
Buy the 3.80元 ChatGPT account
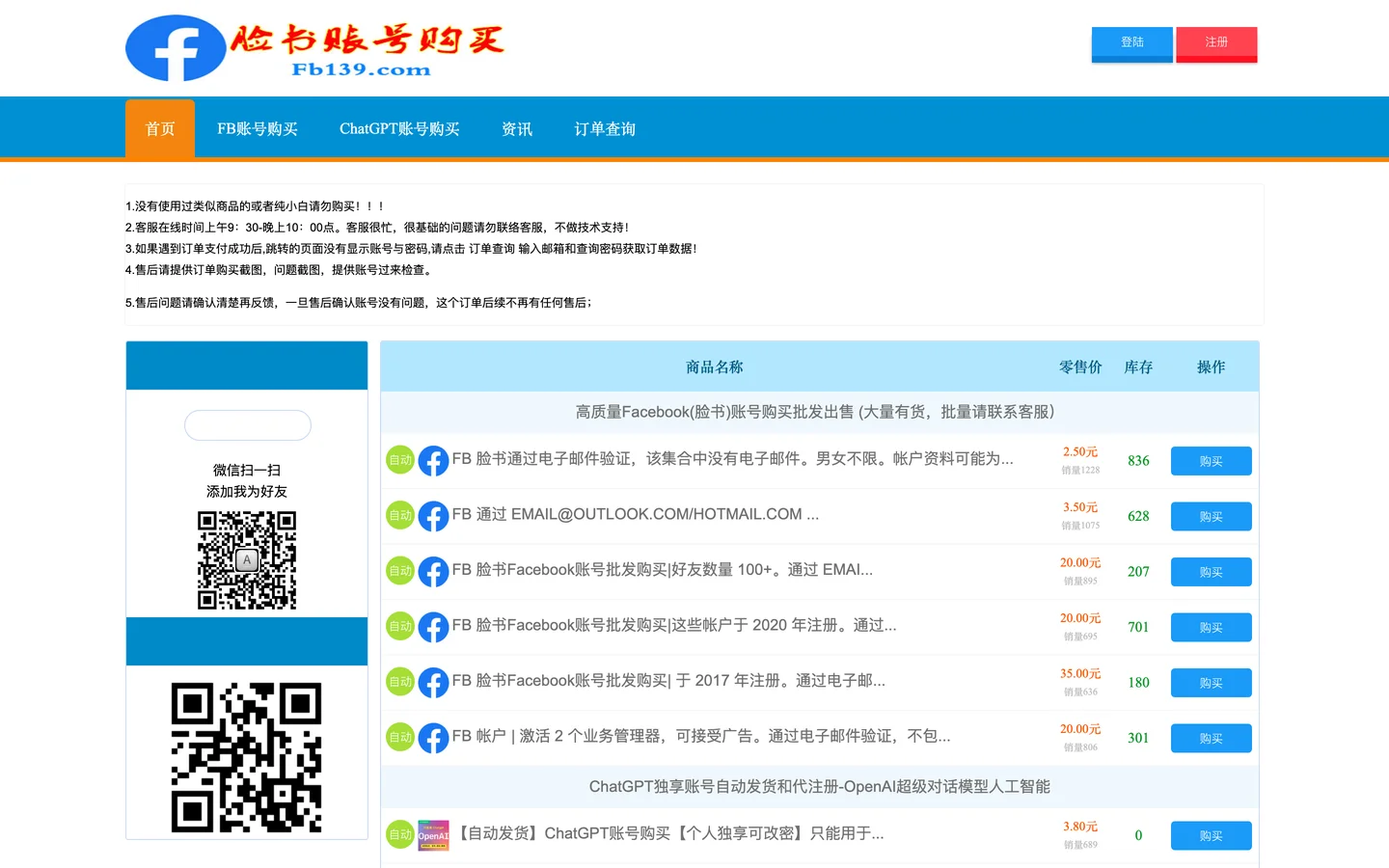click(x=1212, y=836)
